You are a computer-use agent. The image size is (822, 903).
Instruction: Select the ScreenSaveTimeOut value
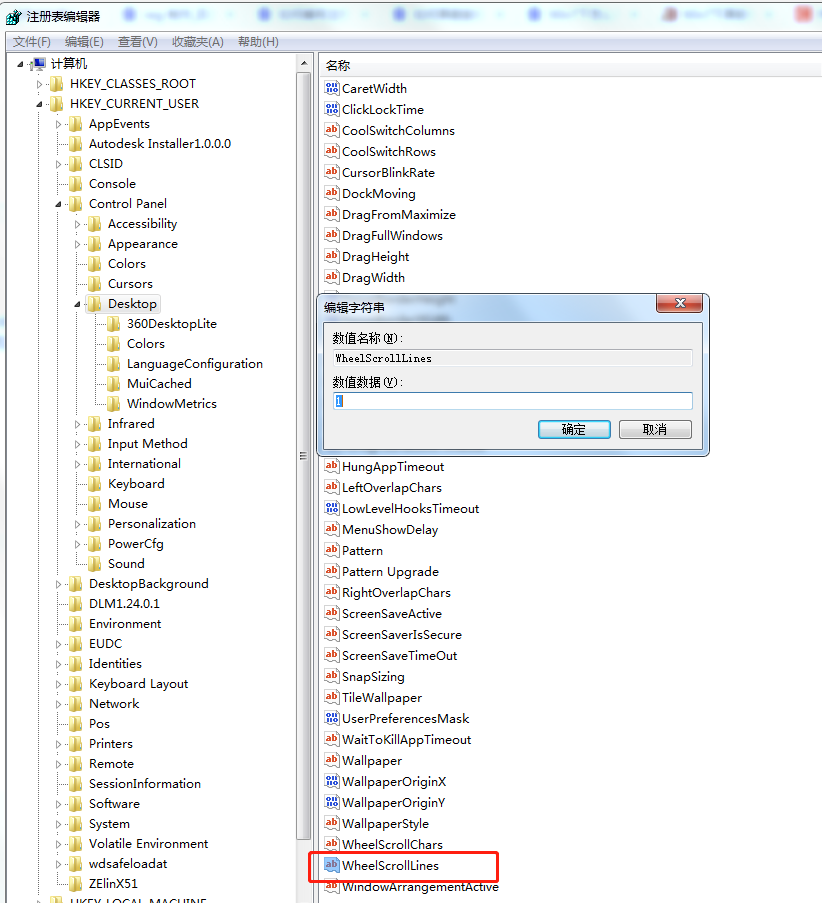click(399, 655)
